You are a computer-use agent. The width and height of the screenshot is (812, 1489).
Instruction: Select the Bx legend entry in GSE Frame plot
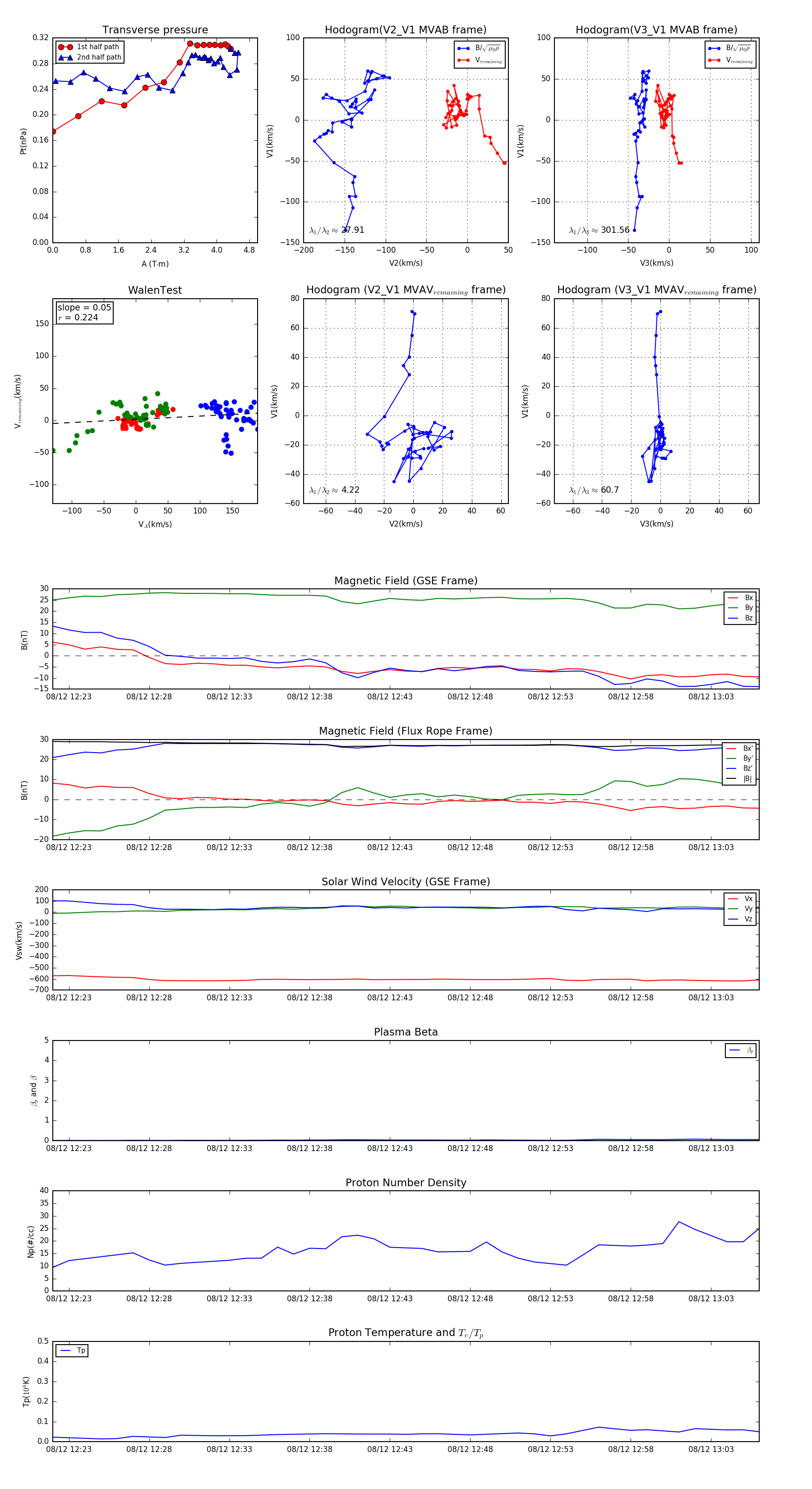click(x=740, y=598)
